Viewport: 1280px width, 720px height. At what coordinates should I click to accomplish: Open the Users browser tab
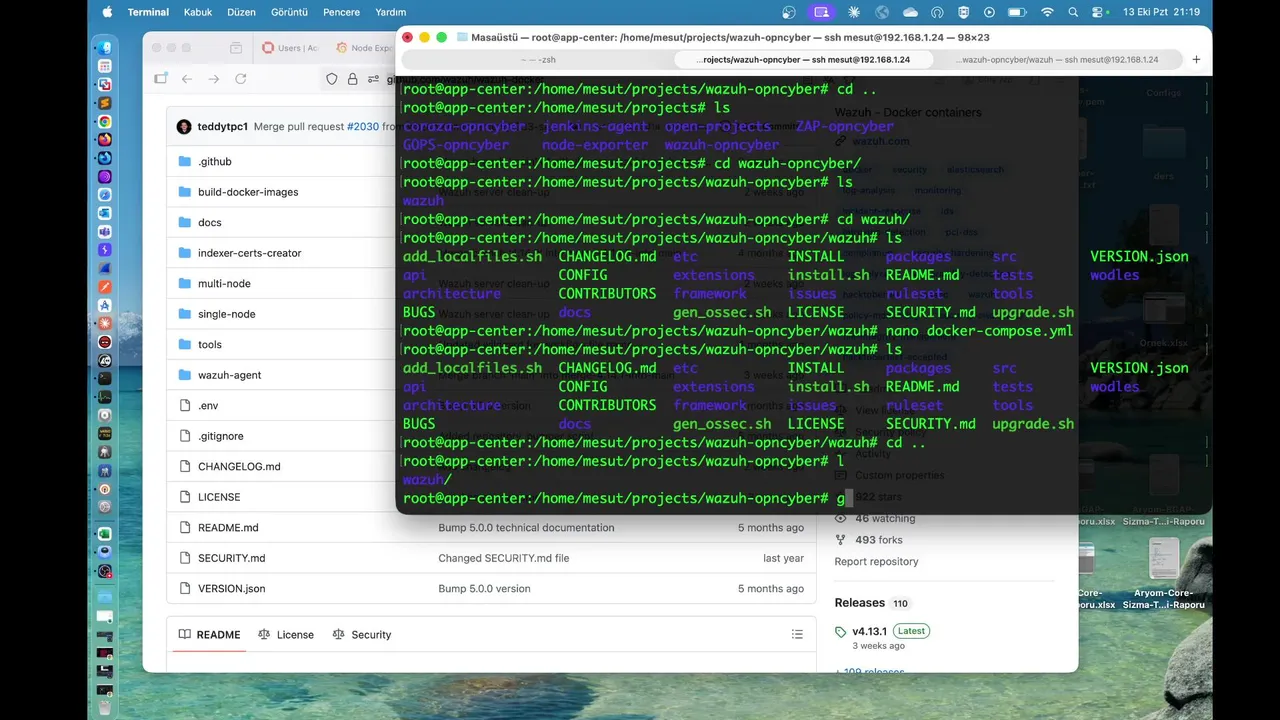coord(291,48)
